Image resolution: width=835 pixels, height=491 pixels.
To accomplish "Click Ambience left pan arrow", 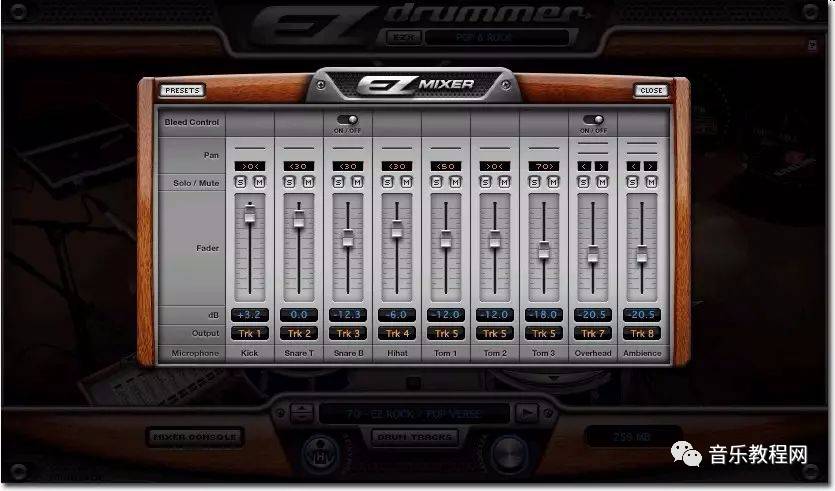I will pyautogui.click(x=633, y=166).
